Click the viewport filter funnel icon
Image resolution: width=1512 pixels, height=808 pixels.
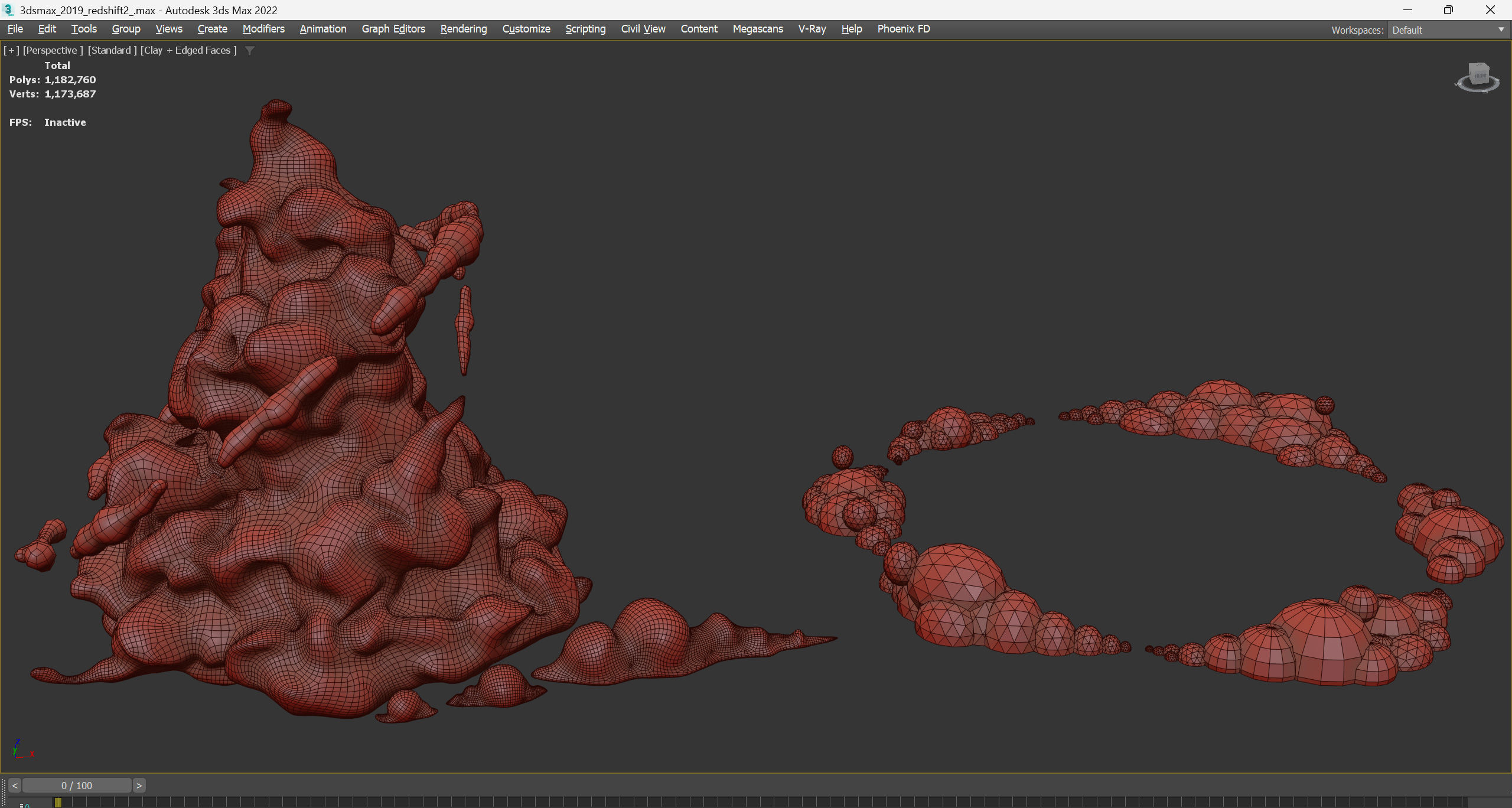point(250,51)
